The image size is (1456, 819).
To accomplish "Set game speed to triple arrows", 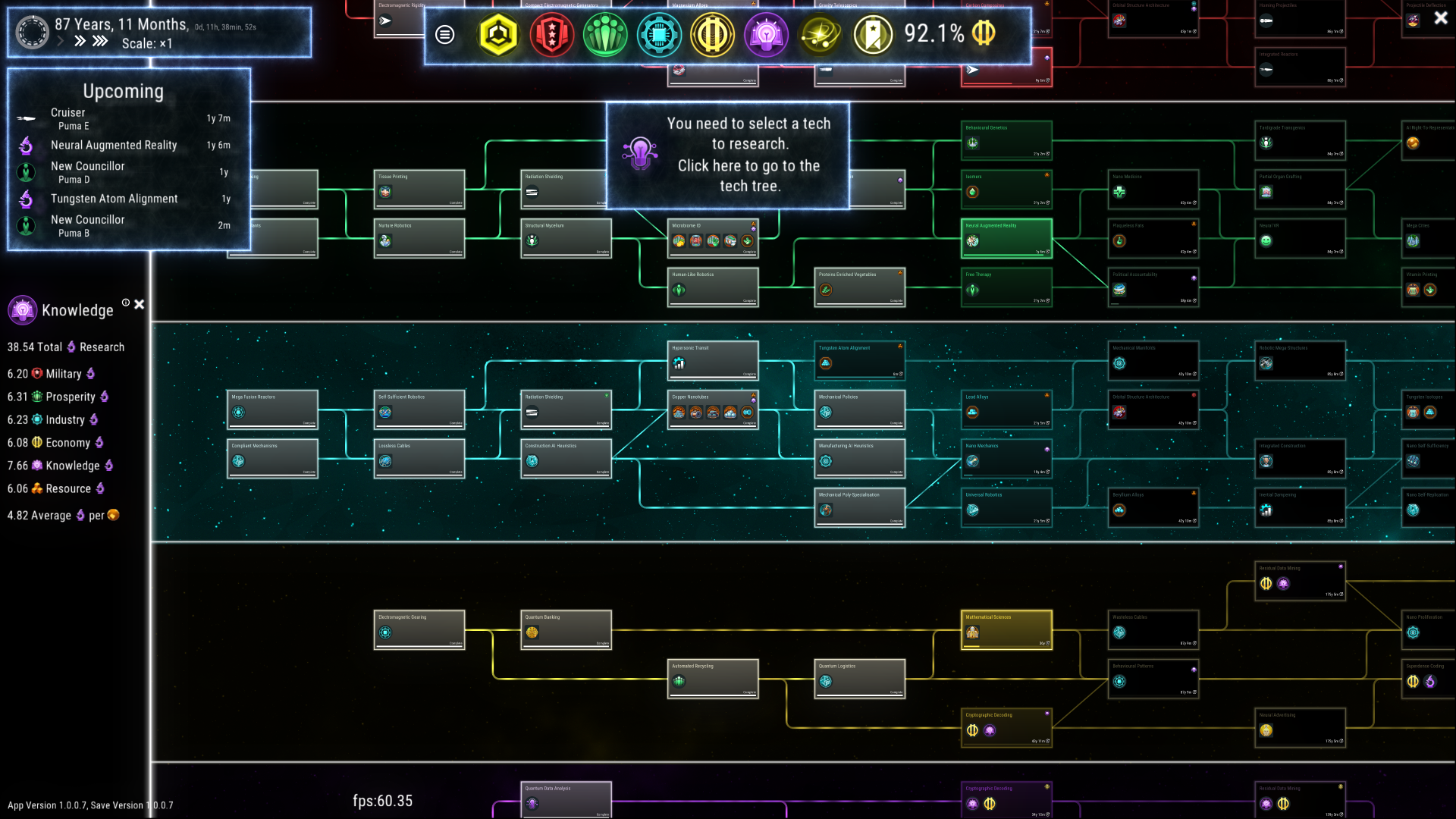I will (x=100, y=41).
